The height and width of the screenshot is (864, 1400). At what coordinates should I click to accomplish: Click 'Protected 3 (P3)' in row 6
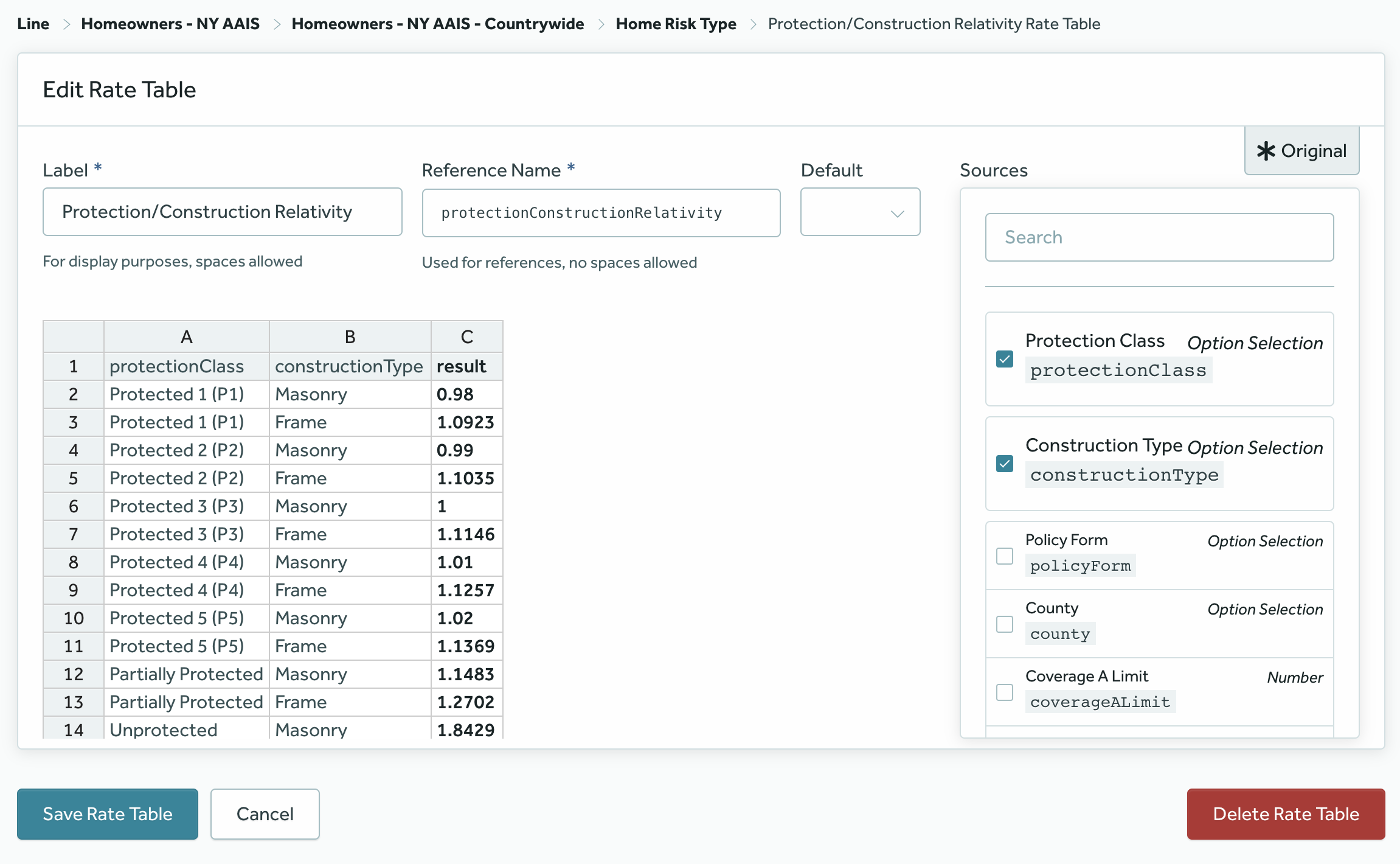pos(187,506)
